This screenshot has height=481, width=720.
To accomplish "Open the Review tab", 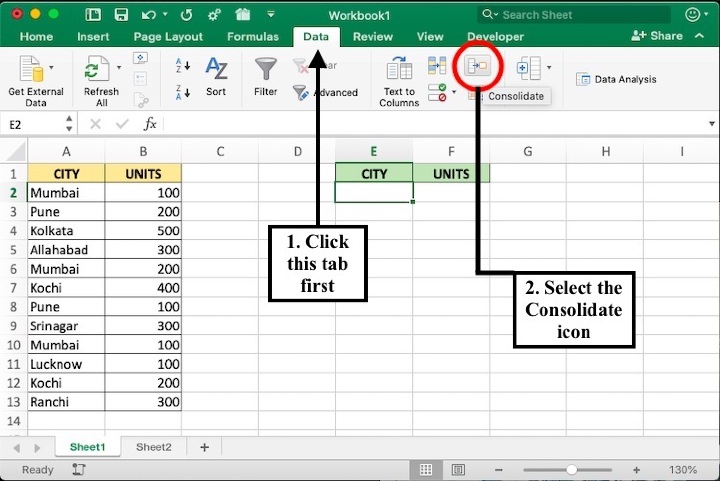I will point(372,36).
